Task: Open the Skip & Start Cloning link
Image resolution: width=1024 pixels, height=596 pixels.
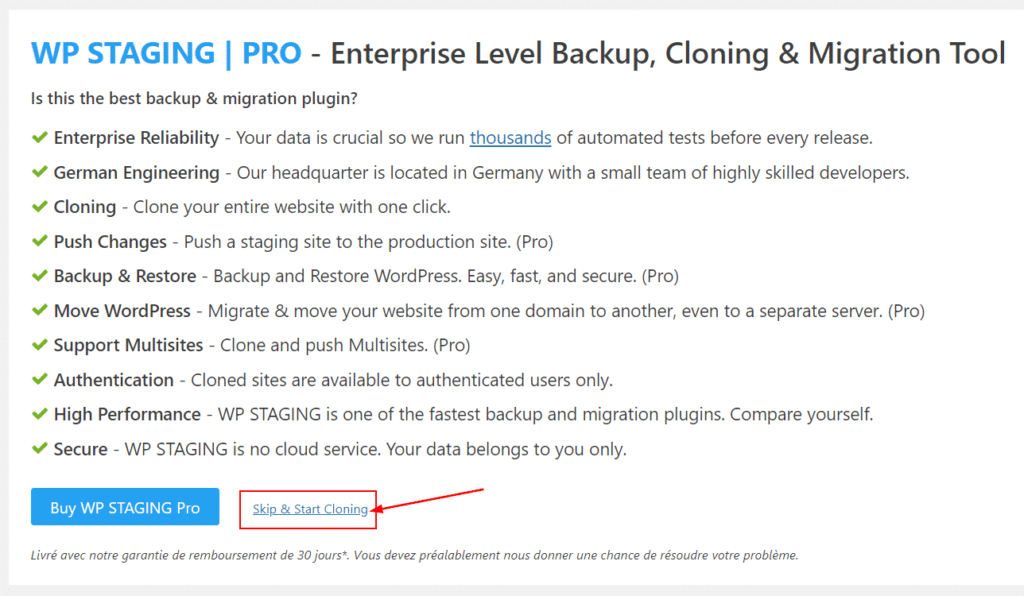Action: click(310, 509)
